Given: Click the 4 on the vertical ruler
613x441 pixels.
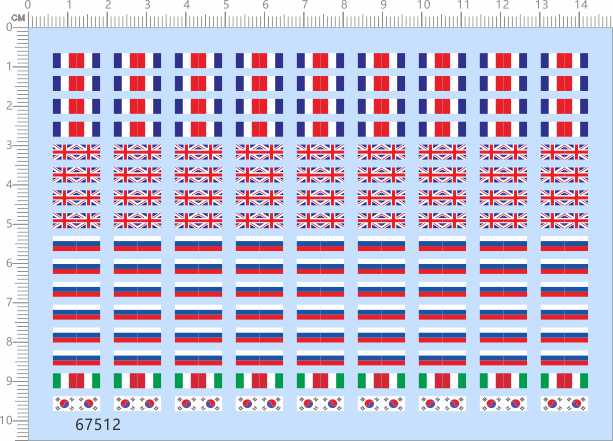Looking at the screenshot, I should [x=9, y=185].
